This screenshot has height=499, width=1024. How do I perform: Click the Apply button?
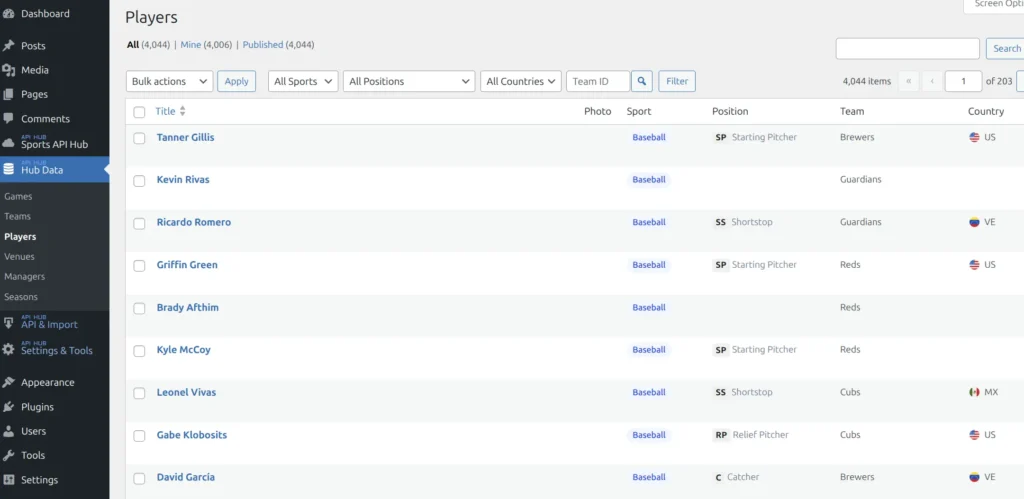coord(236,81)
